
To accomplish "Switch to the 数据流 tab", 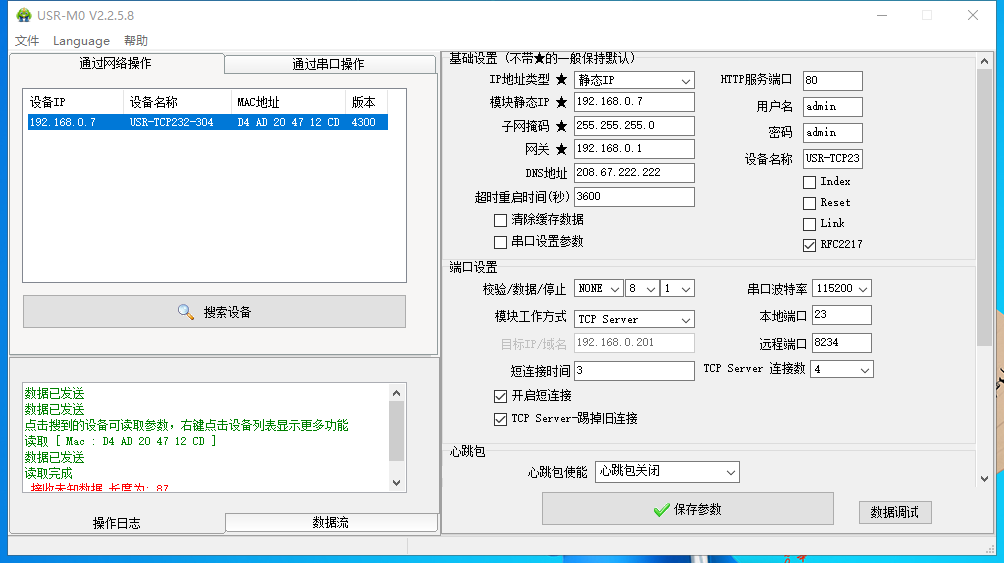I will click(x=331, y=523).
